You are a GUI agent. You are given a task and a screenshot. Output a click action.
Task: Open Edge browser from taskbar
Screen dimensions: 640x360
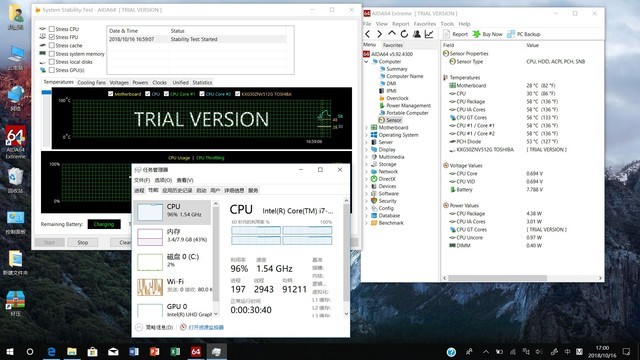point(51,351)
